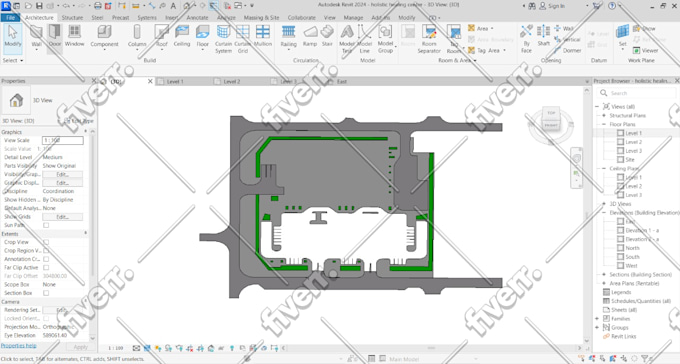This screenshot has width=680, height=364.
Task: Open the work plane Viewer
Action: pyautogui.click(x=645, y=50)
